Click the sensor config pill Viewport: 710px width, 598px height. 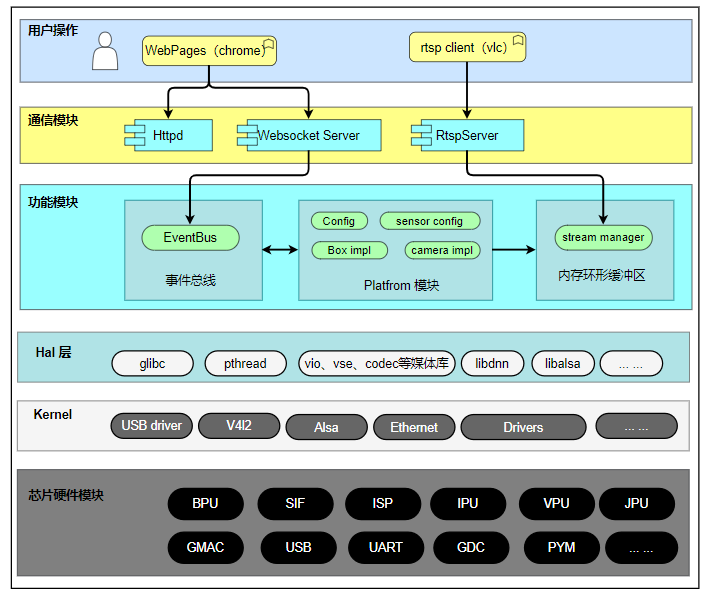(x=430, y=221)
